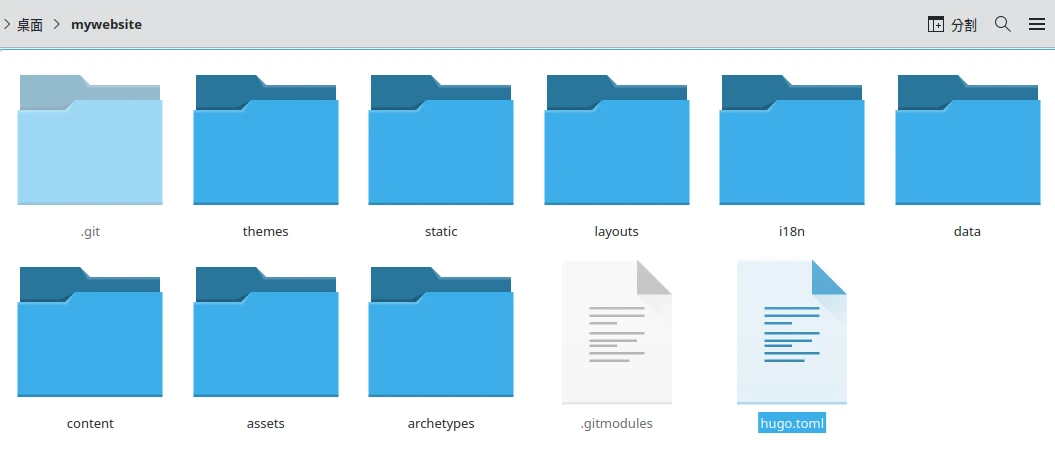Select the hidden .git folder
Image resolution: width=1055 pixels, height=464 pixels.
tap(90, 140)
